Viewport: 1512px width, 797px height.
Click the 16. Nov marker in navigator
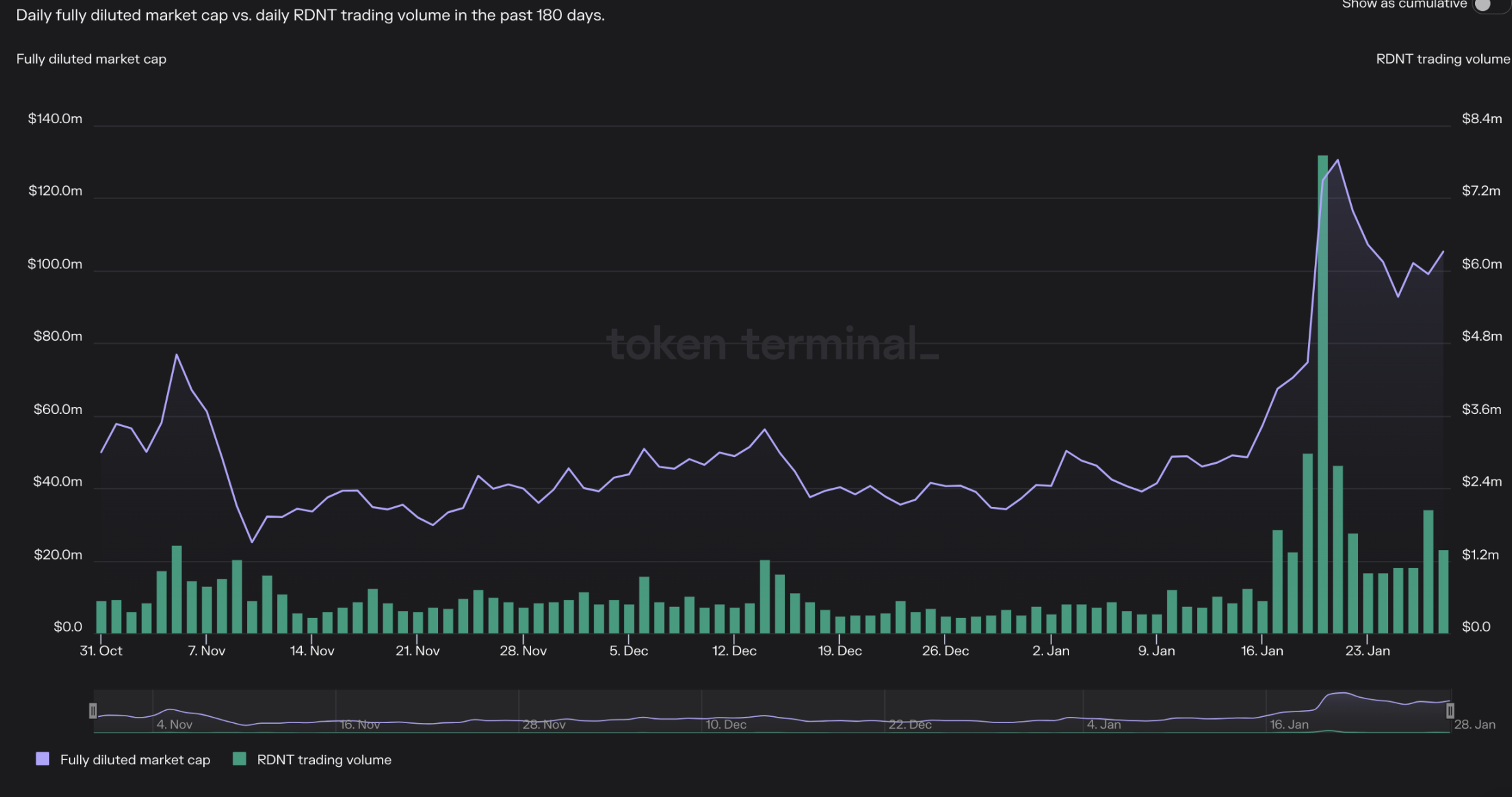(360, 724)
